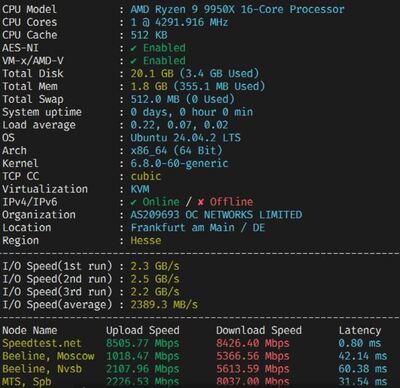
Task: Click the IPv4/IPv6 label
Action: [30, 202]
